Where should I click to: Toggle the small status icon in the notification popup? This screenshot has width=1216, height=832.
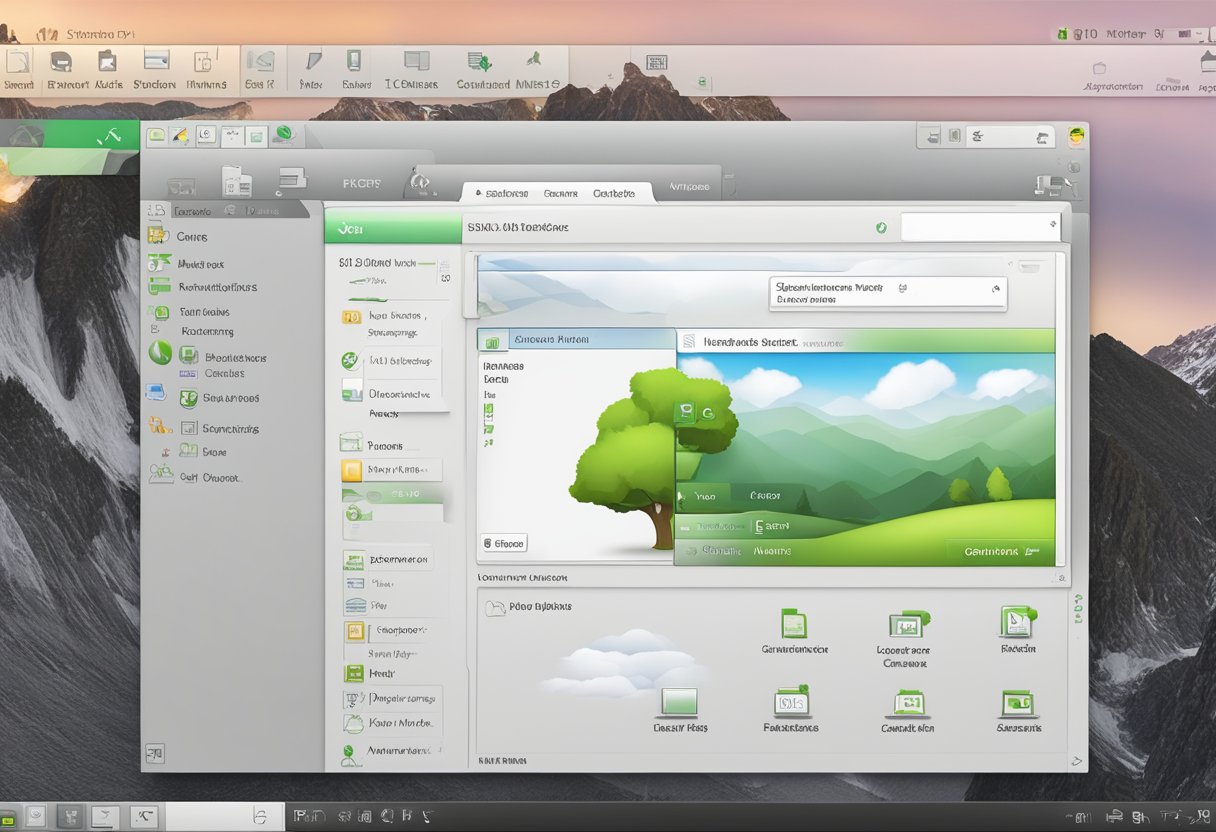pos(903,288)
